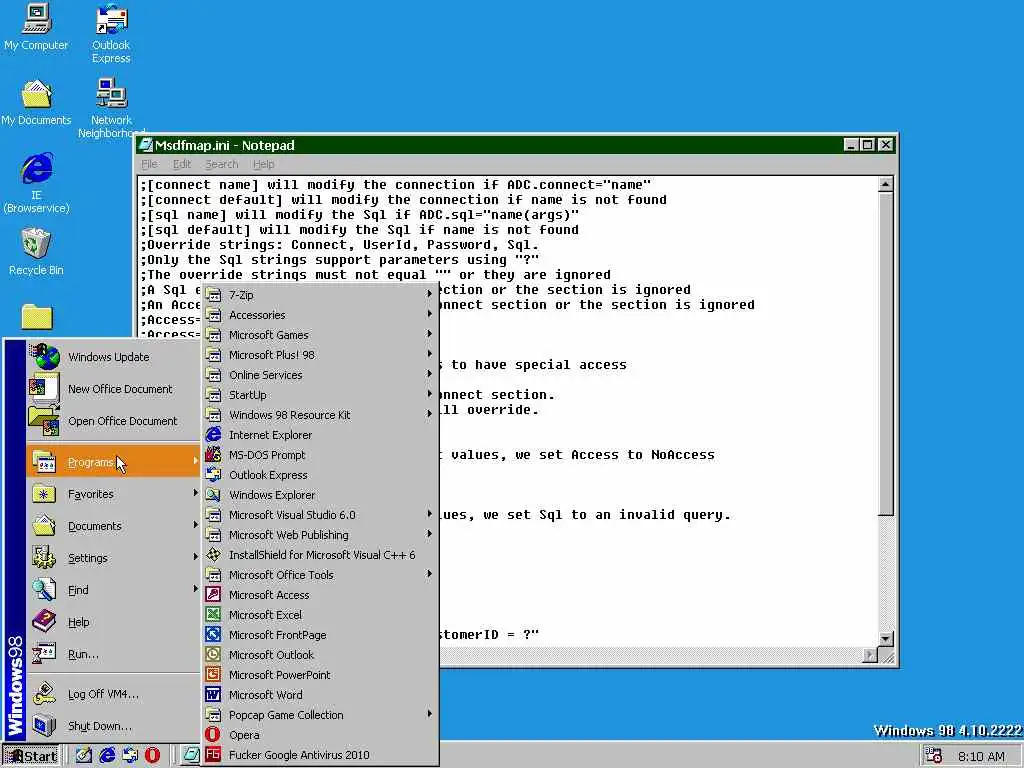The width and height of the screenshot is (1024, 768).
Task: Select Documents in Start menu
Action: (x=113, y=526)
